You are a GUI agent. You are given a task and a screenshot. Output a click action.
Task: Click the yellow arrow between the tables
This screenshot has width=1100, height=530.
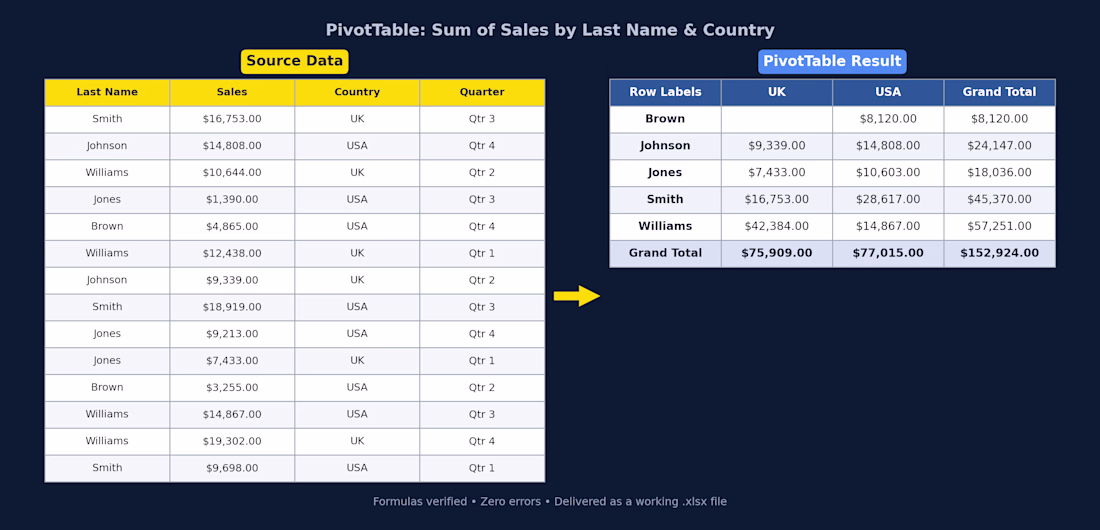tap(577, 296)
